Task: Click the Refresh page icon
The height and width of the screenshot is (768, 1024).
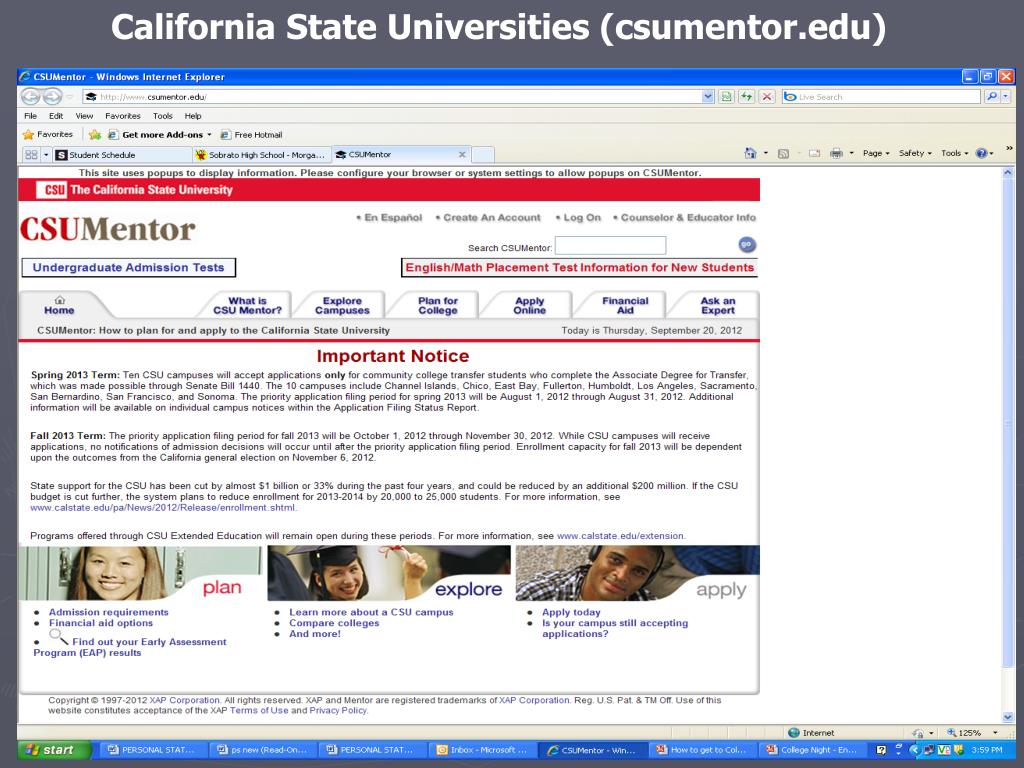Action: click(x=746, y=97)
